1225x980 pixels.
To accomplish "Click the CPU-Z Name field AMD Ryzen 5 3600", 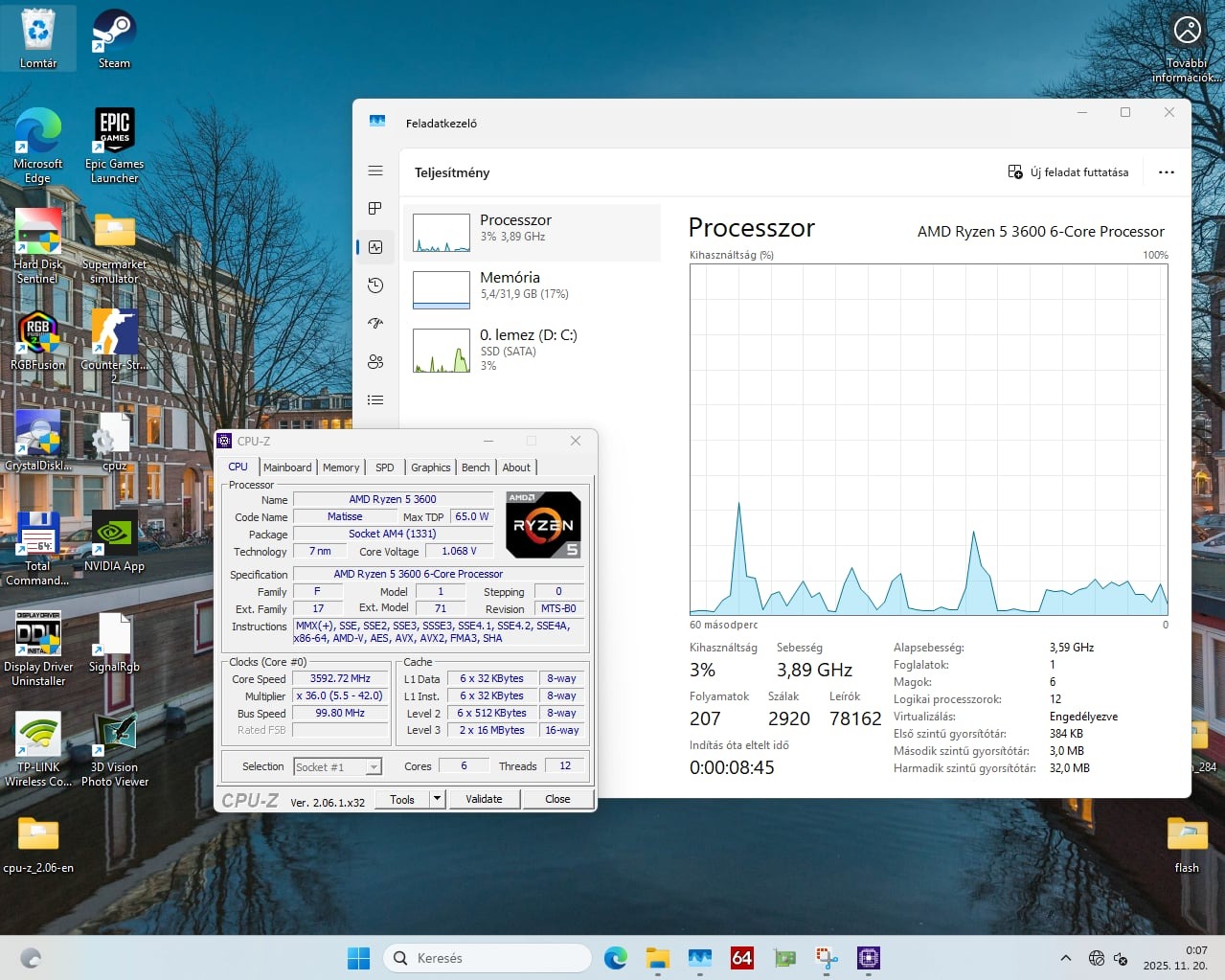I will pyautogui.click(x=393, y=499).
